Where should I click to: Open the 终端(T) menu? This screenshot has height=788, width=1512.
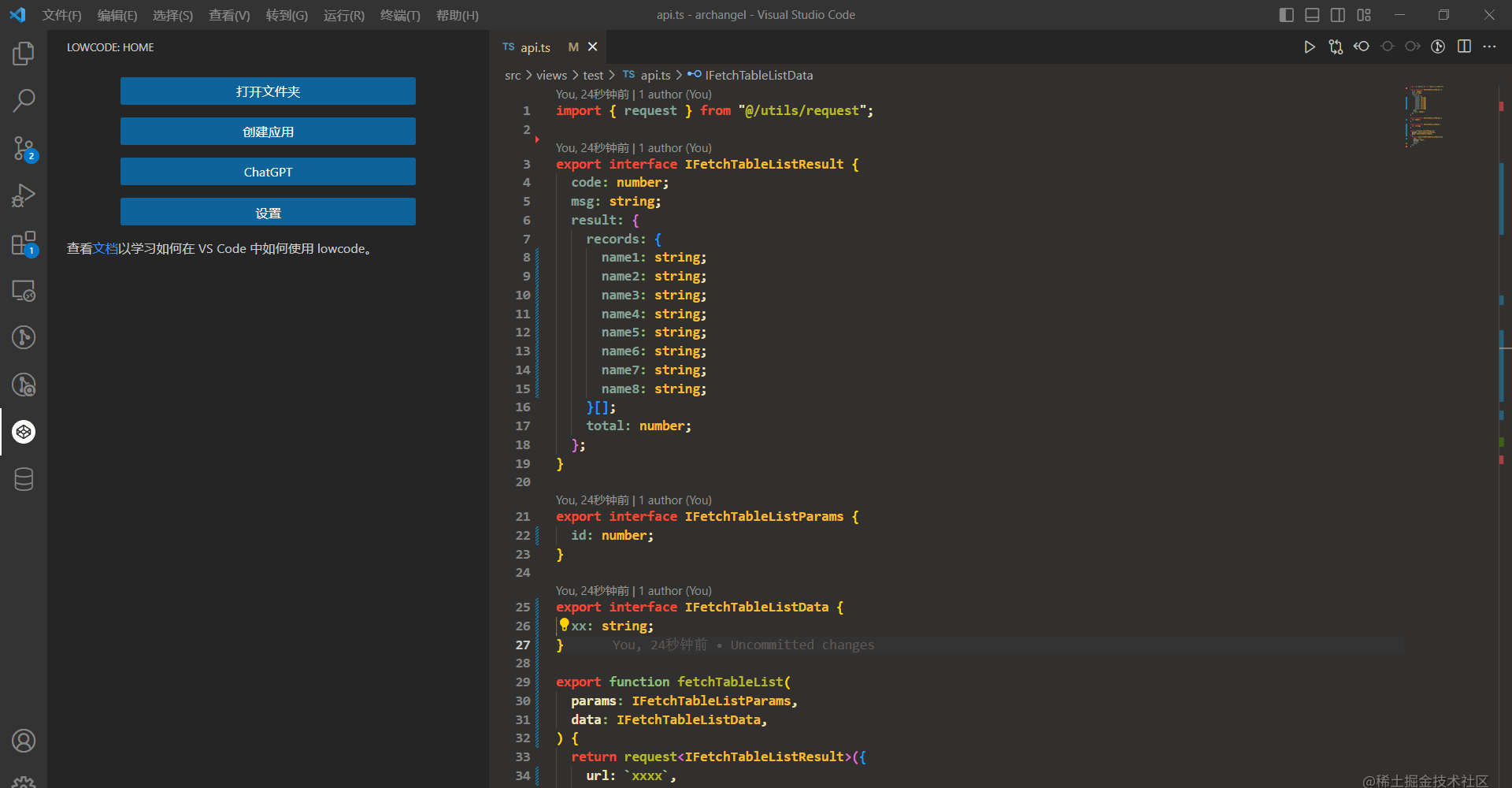pos(400,15)
